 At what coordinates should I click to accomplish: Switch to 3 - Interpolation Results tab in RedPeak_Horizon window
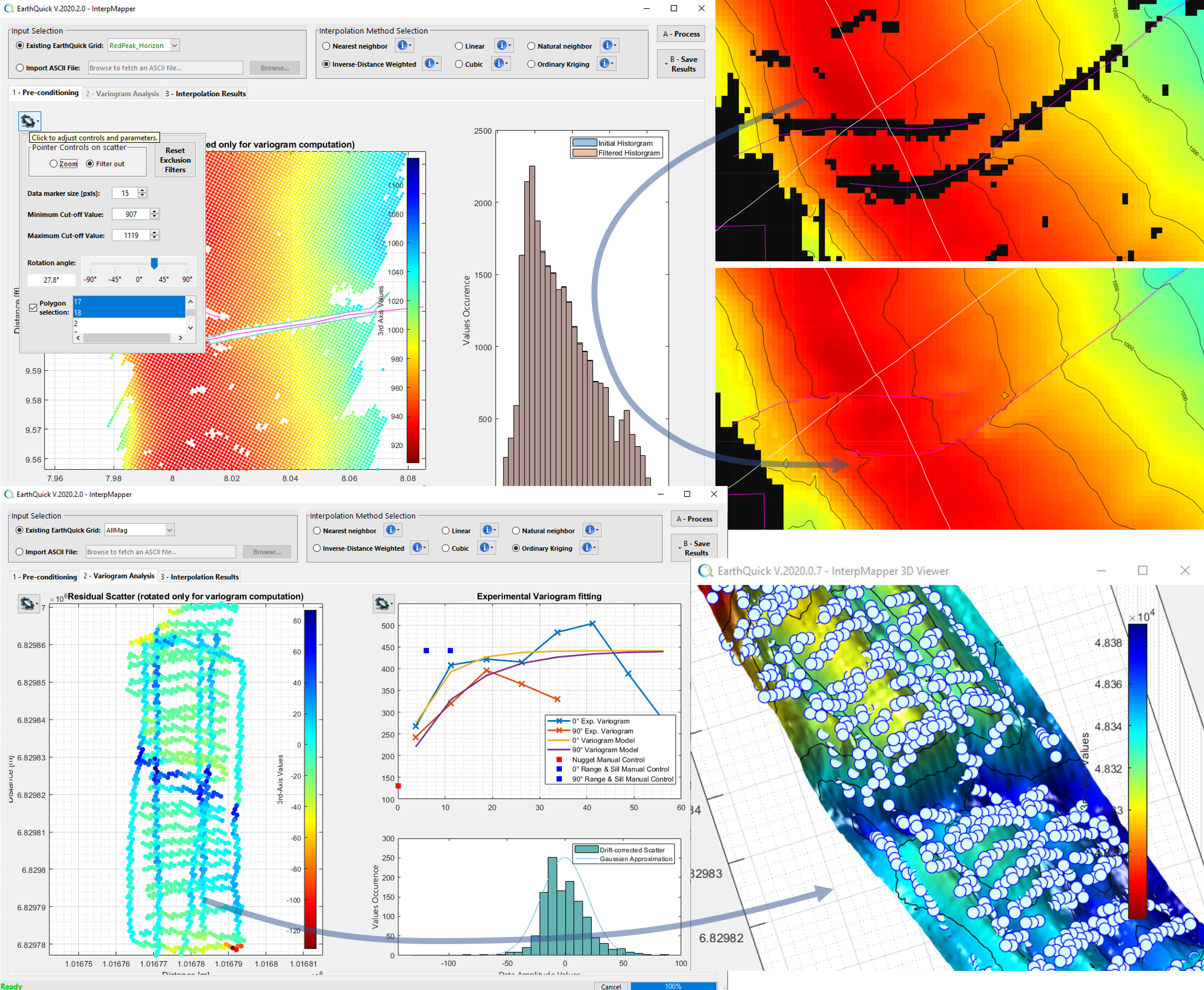coord(206,93)
